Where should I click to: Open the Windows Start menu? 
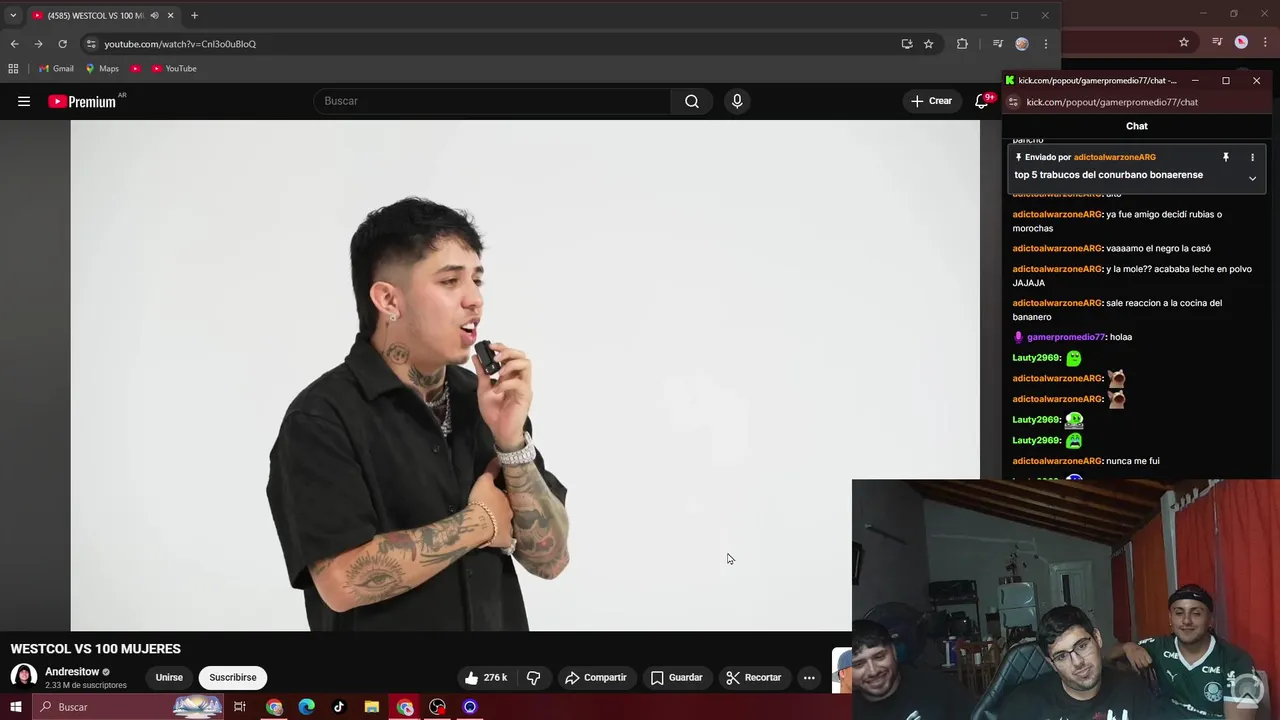(15, 707)
